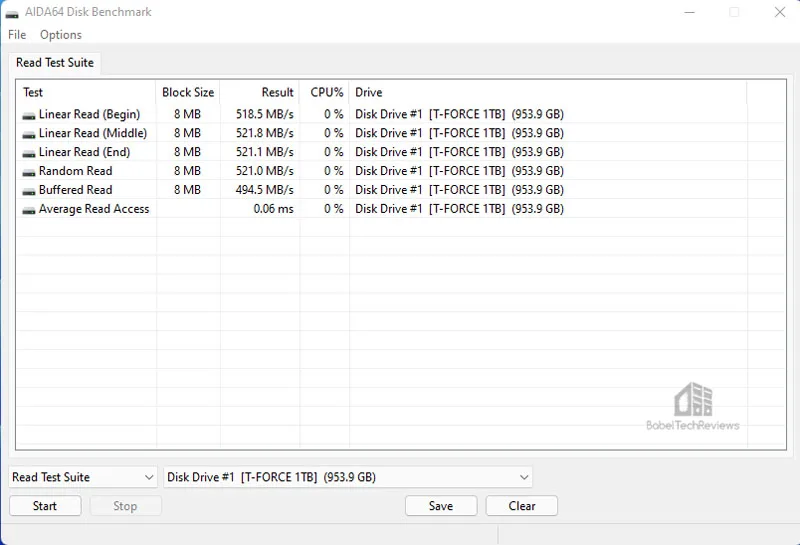Image resolution: width=800 pixels, height=545 pixels.
Task: Click the drive icon beside Average Read Access
Action: (29, 211)
